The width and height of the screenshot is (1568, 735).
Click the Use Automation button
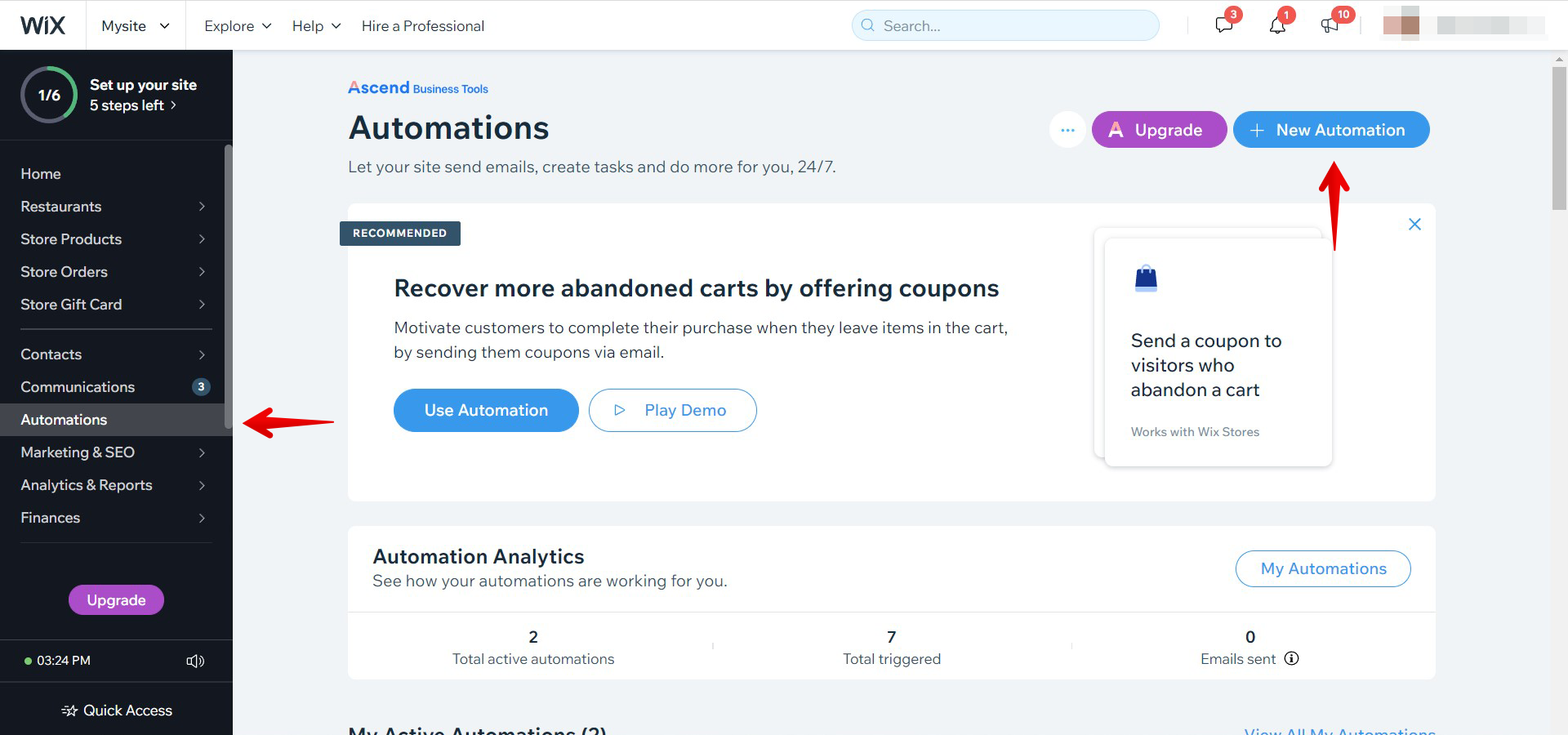486,410
